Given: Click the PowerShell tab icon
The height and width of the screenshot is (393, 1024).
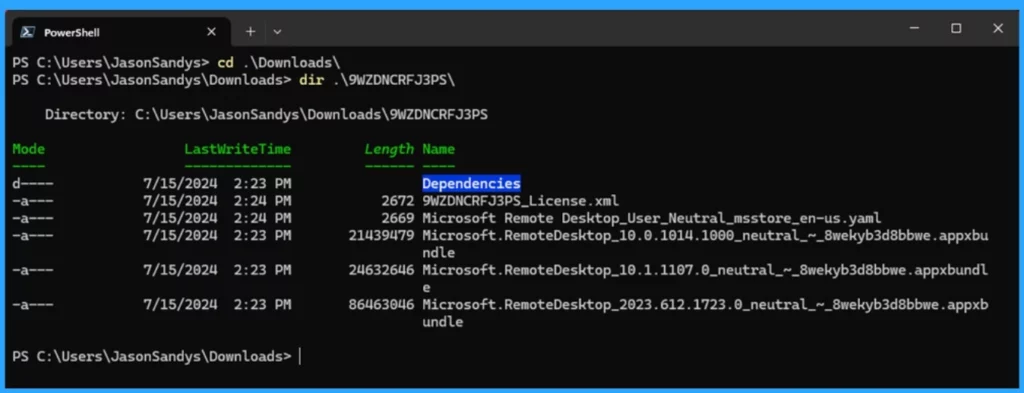Looking at the screenshot, I should click(x=27, y=31).
